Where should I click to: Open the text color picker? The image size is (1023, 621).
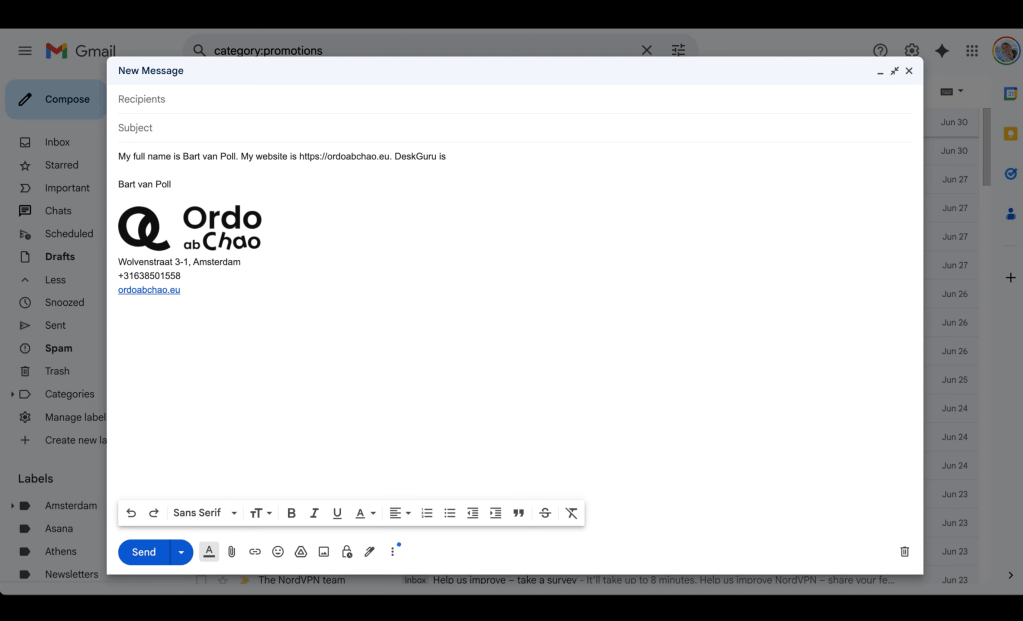(x=365, y=513)
